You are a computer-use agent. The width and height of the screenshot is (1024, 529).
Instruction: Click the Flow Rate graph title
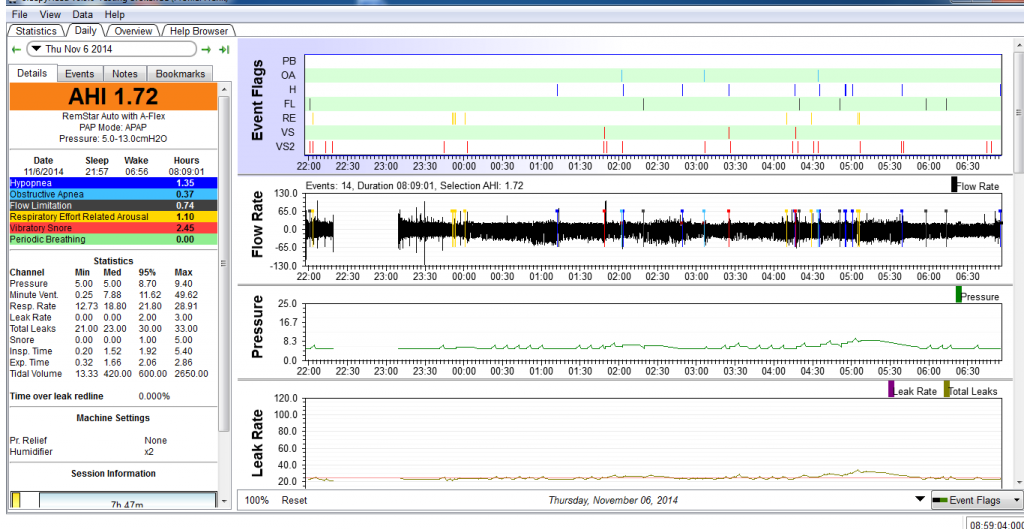point(259,223)
